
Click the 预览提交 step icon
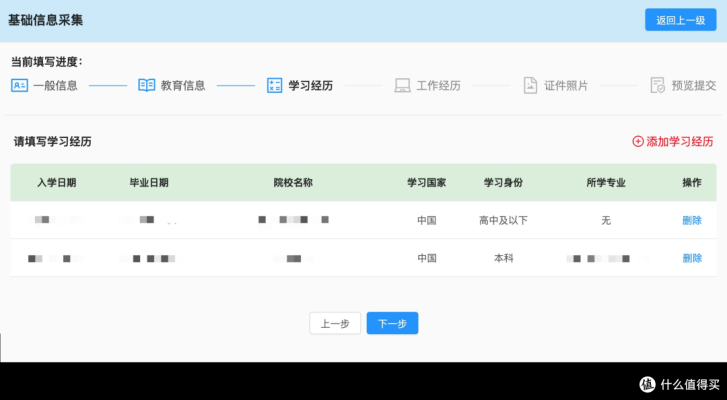pyautogui.click(x=657, y=85)
